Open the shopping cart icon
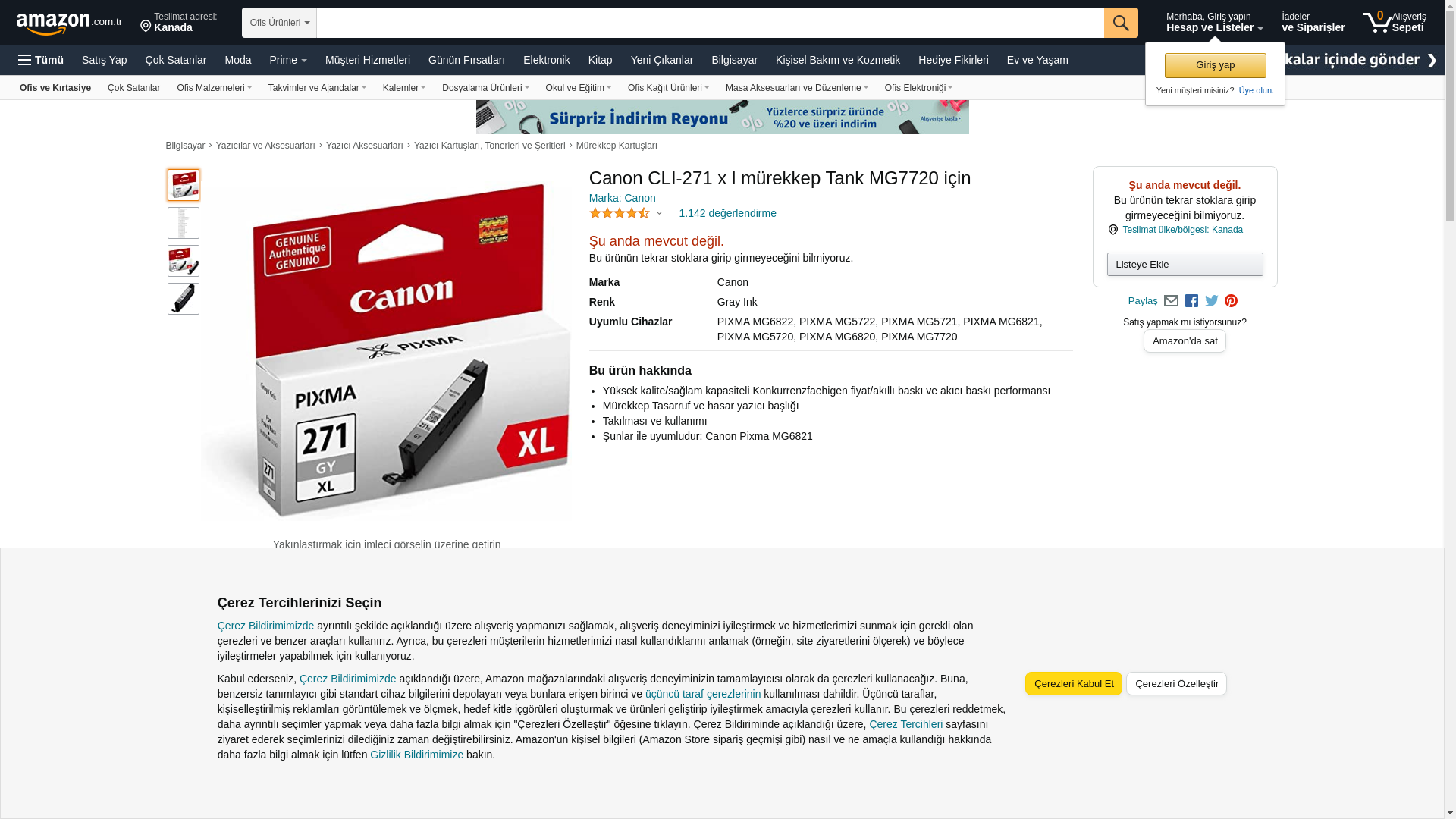The height and width of the screenshot is (819, 1456). 1377,22
